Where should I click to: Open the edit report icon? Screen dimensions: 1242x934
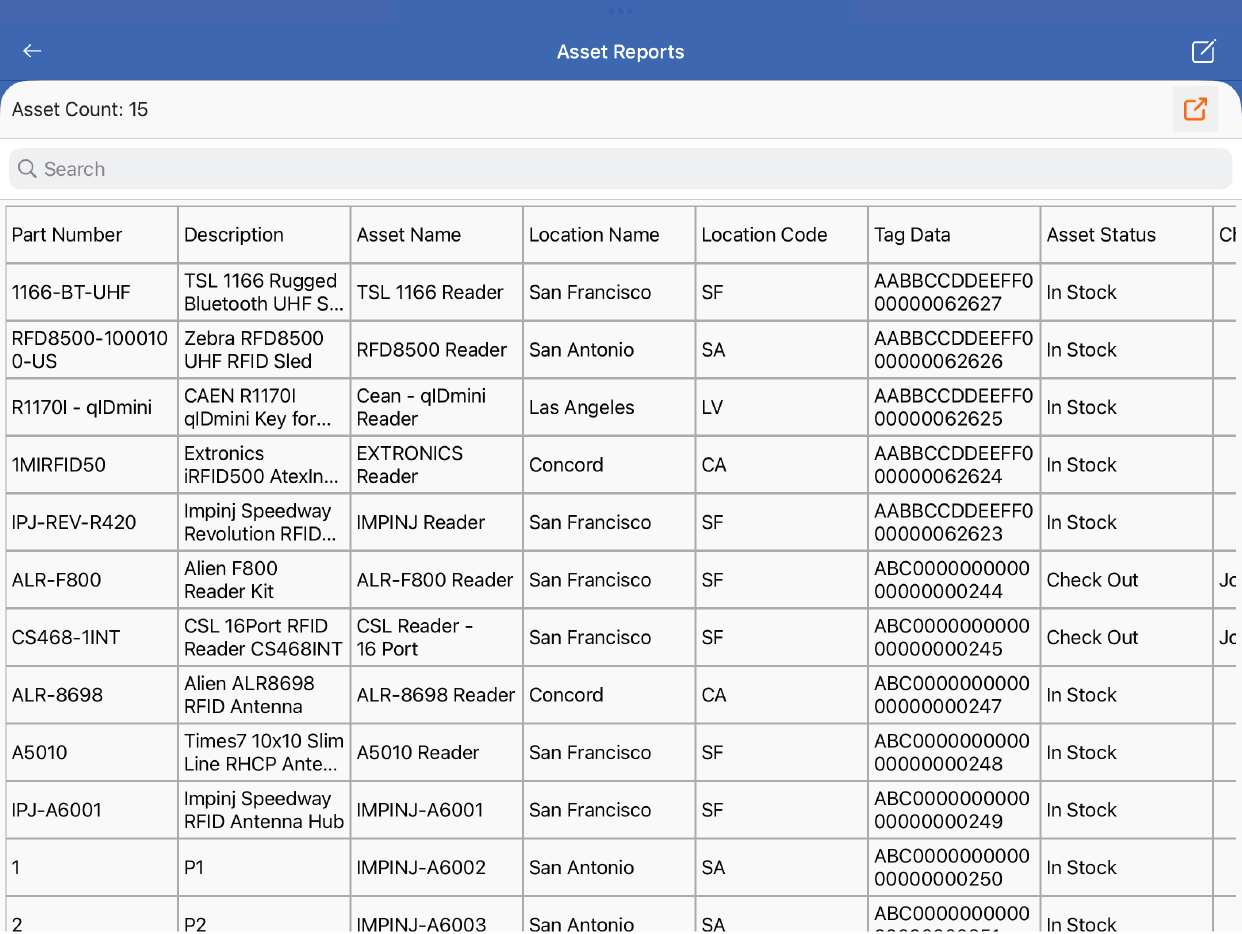click(1203, 52)
